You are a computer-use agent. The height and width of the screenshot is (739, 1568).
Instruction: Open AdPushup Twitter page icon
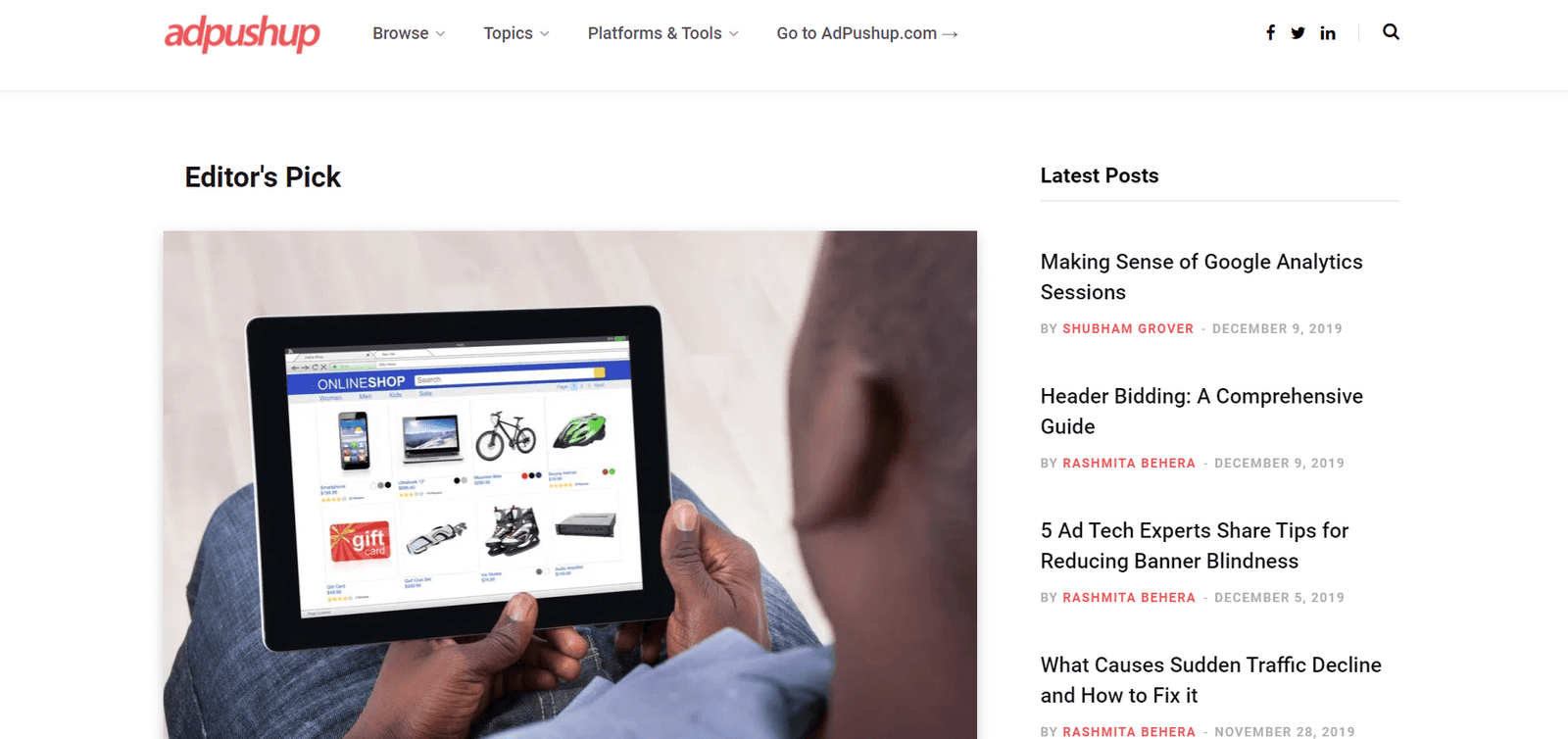click(1298, 32)
